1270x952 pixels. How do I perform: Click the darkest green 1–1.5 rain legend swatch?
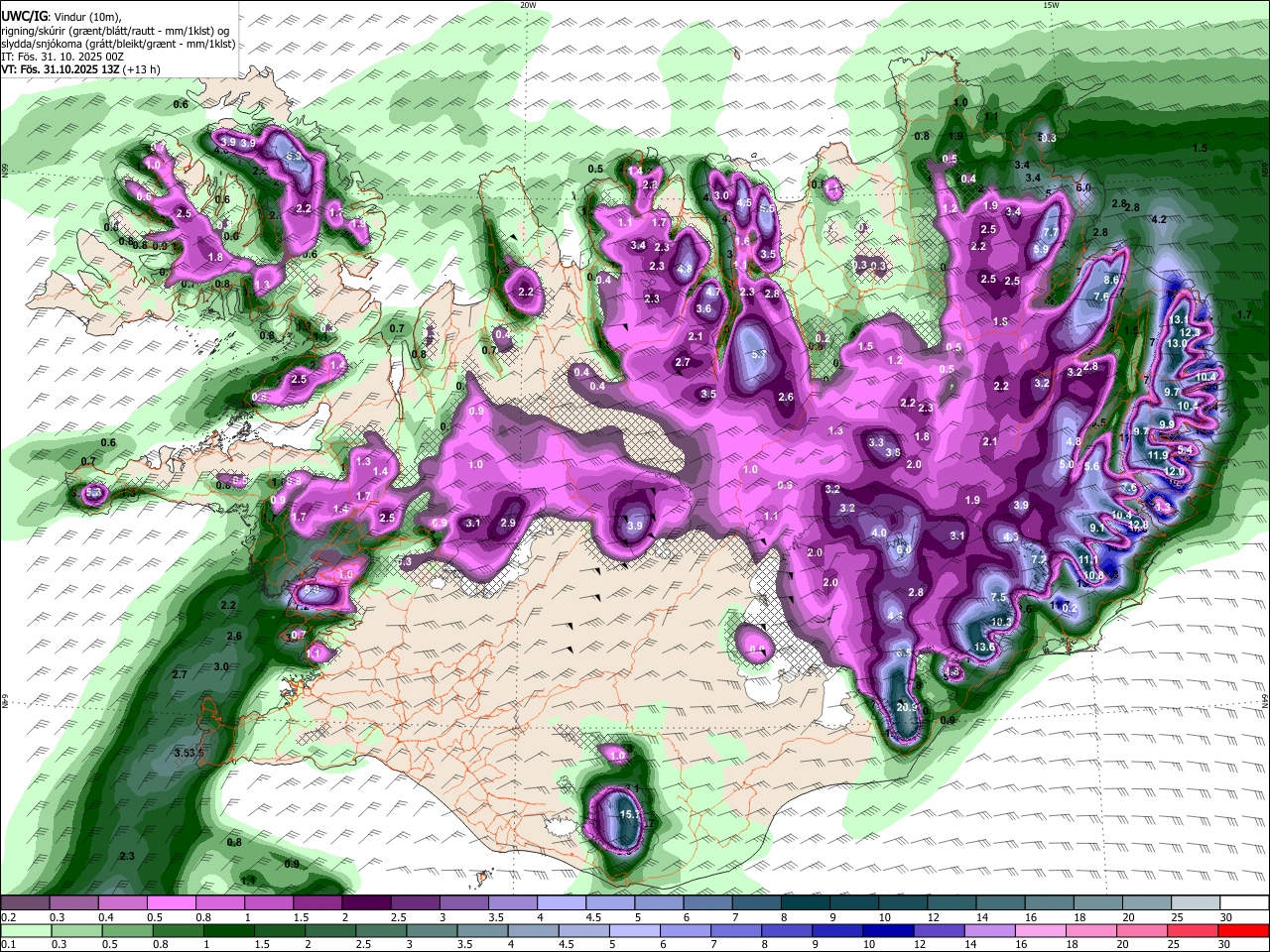point(229,931)
